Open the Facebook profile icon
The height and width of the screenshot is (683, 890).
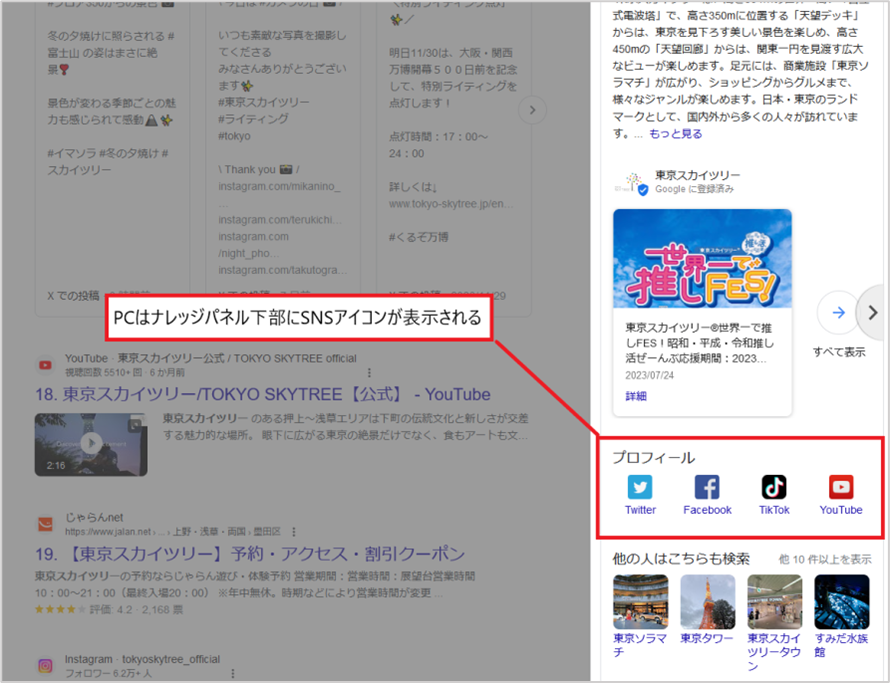point(707,487)
